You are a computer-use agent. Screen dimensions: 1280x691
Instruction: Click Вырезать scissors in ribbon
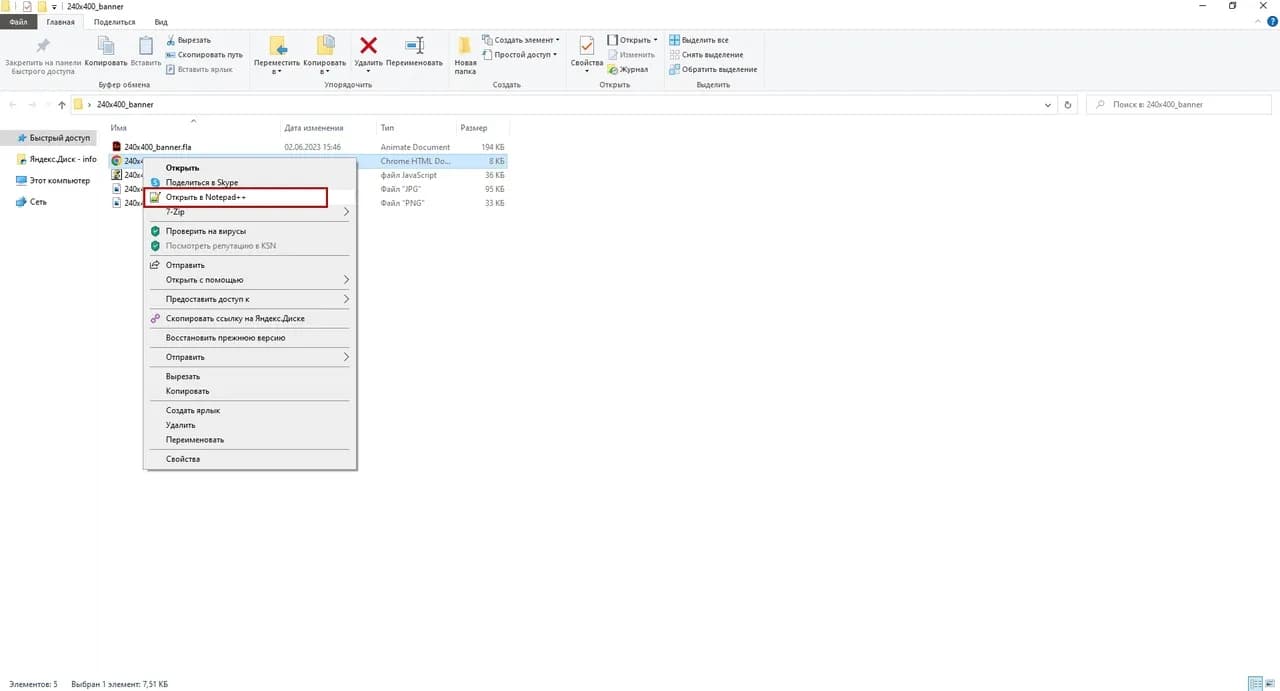188,40
